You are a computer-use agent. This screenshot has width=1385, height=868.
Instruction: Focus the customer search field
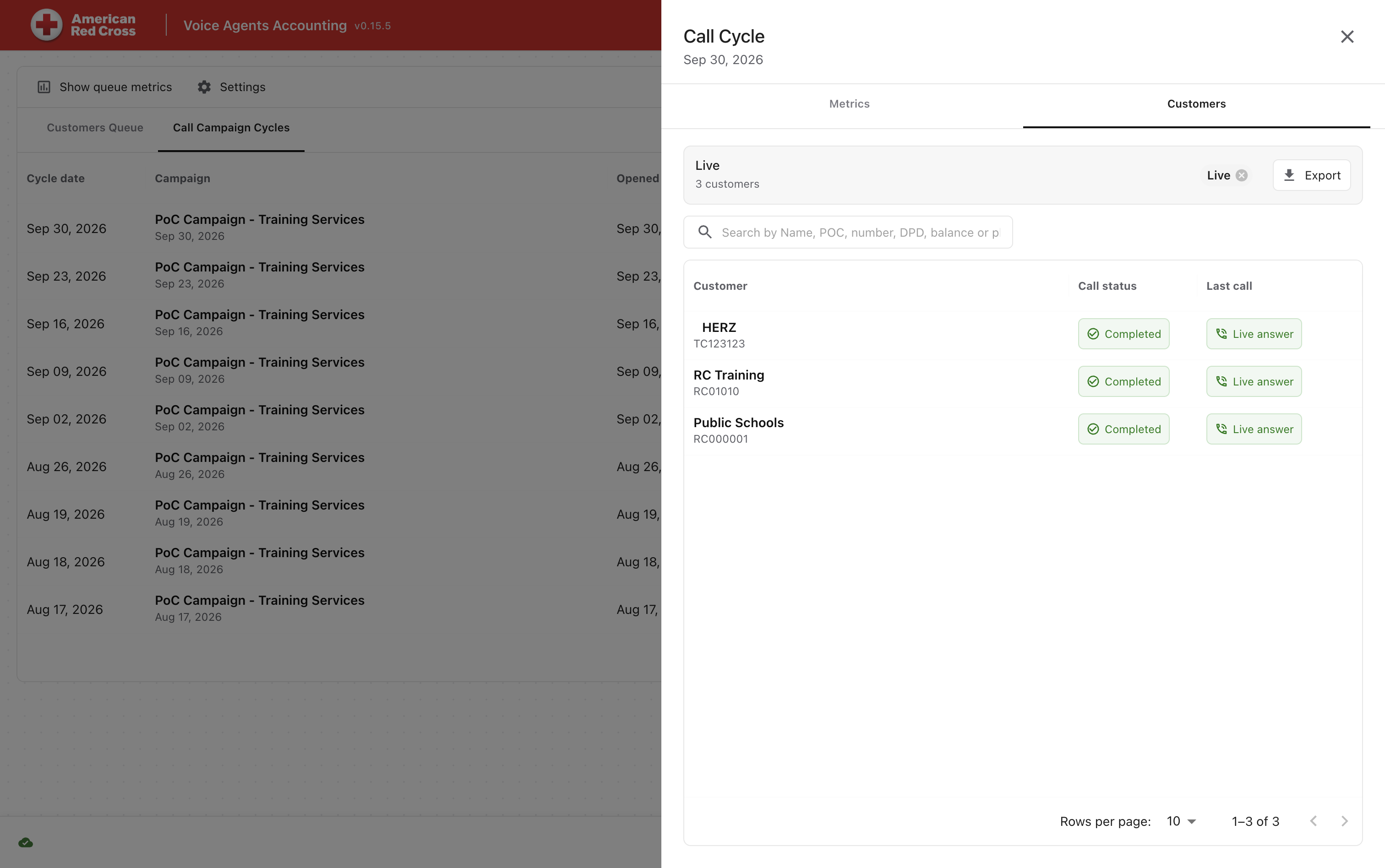848,232
